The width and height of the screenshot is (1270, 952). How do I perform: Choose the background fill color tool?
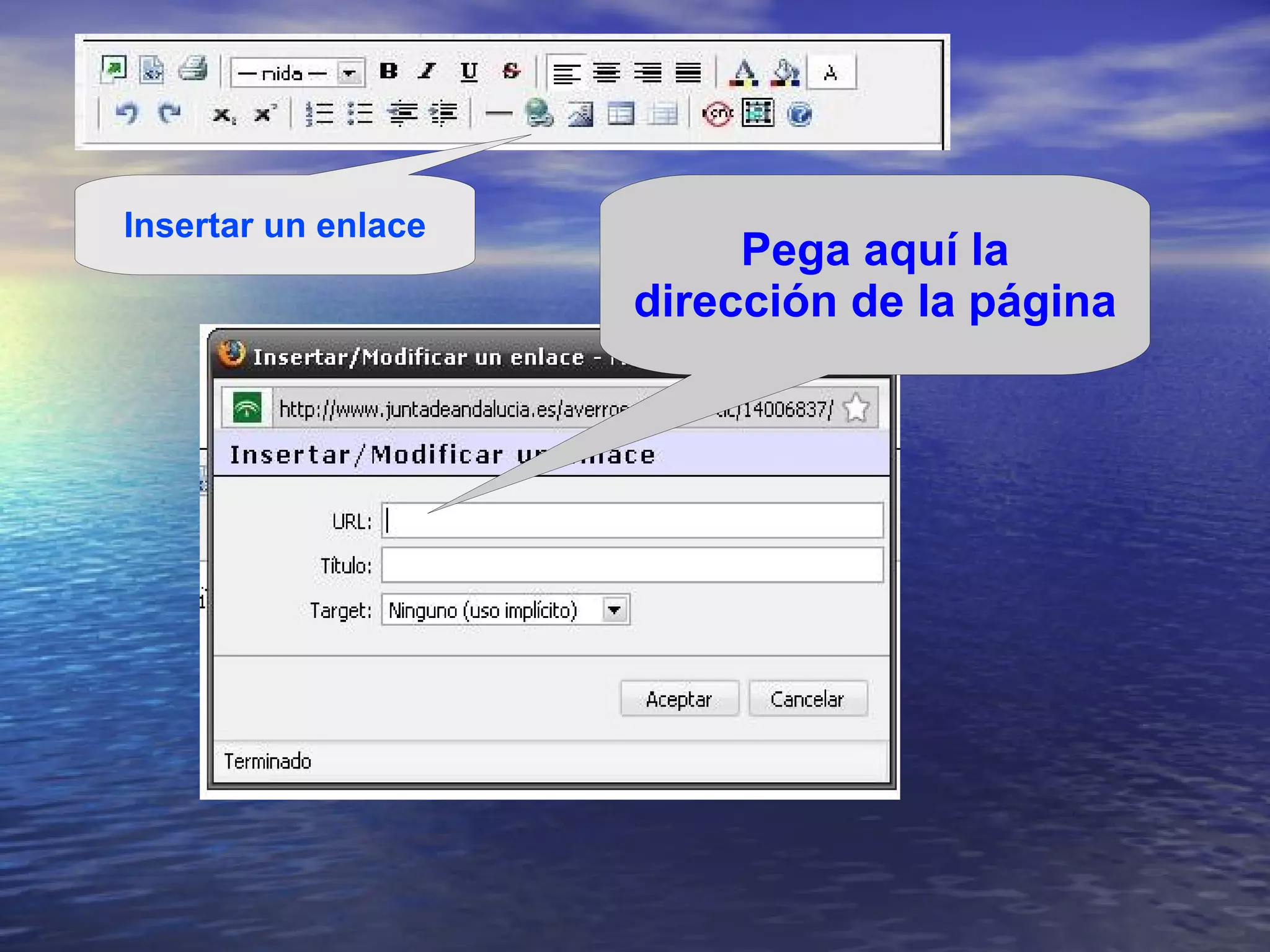tap(785, 73)
